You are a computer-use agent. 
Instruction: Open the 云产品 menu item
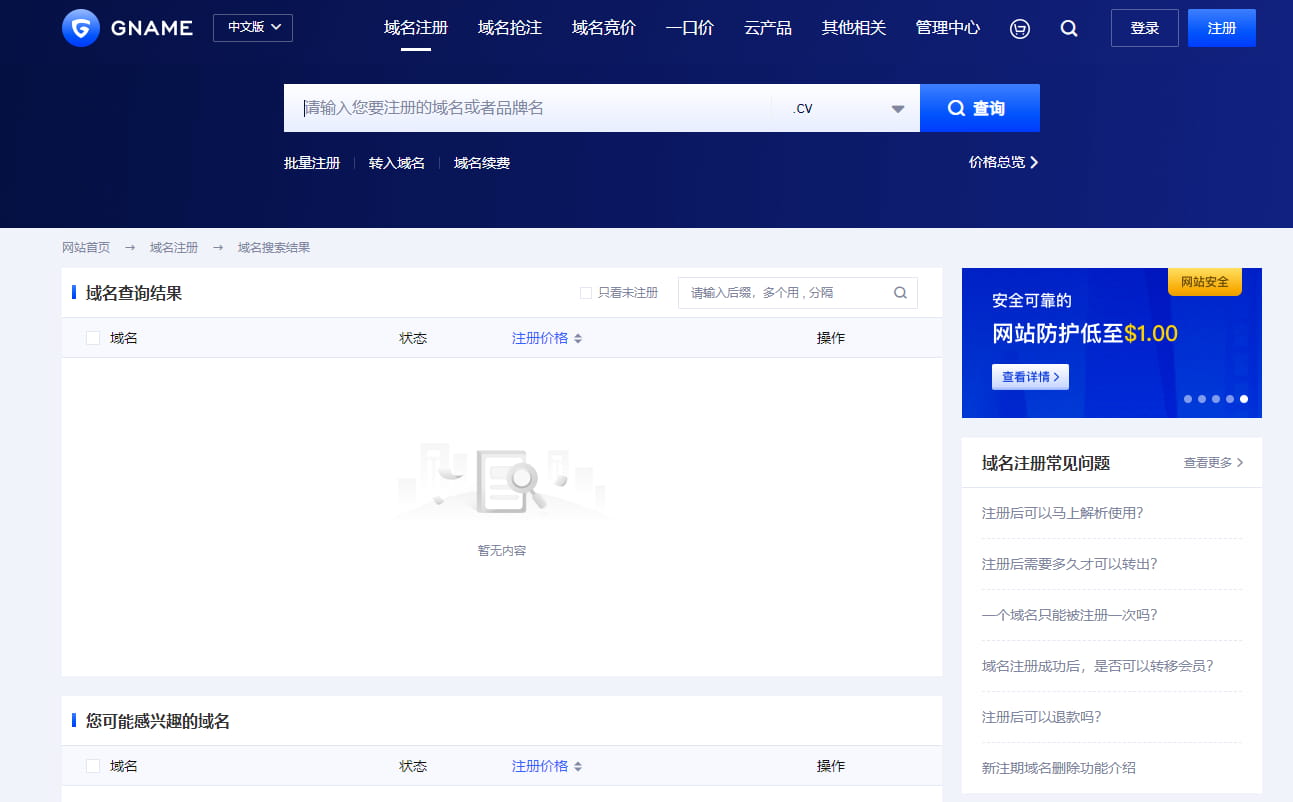(x=768, y=28)
